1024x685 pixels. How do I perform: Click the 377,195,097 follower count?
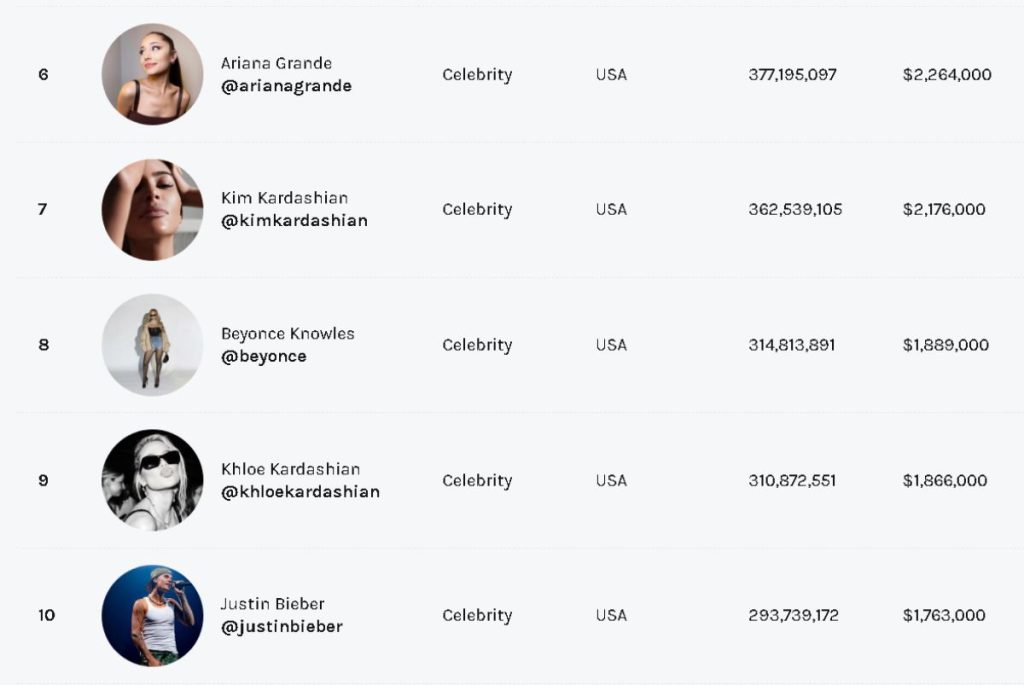(792, 74)
